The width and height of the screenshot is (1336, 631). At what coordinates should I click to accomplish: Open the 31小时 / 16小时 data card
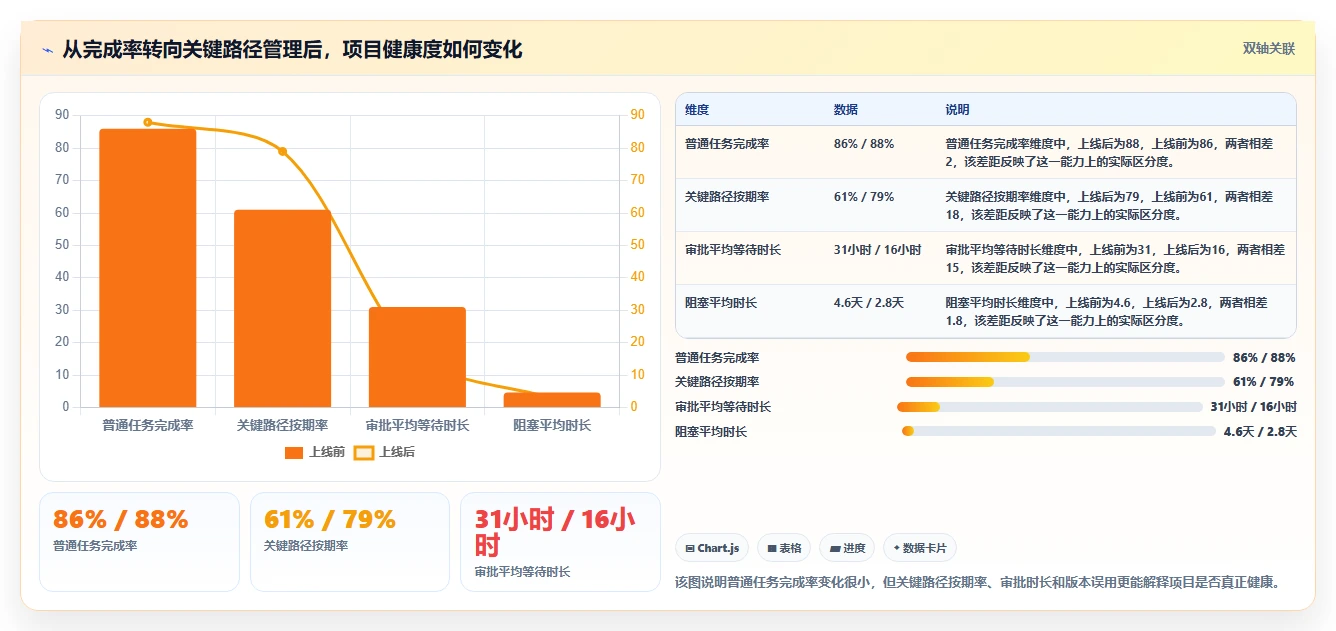(560, 541)
